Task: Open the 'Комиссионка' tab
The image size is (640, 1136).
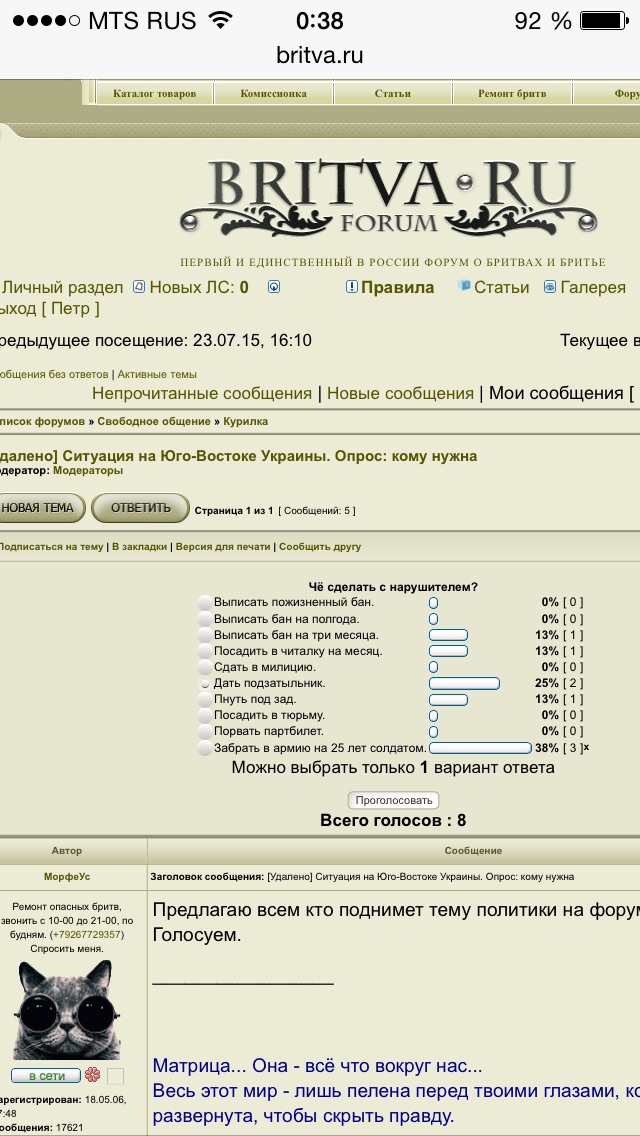Action: pyautogui.click(x=273, y=94)
